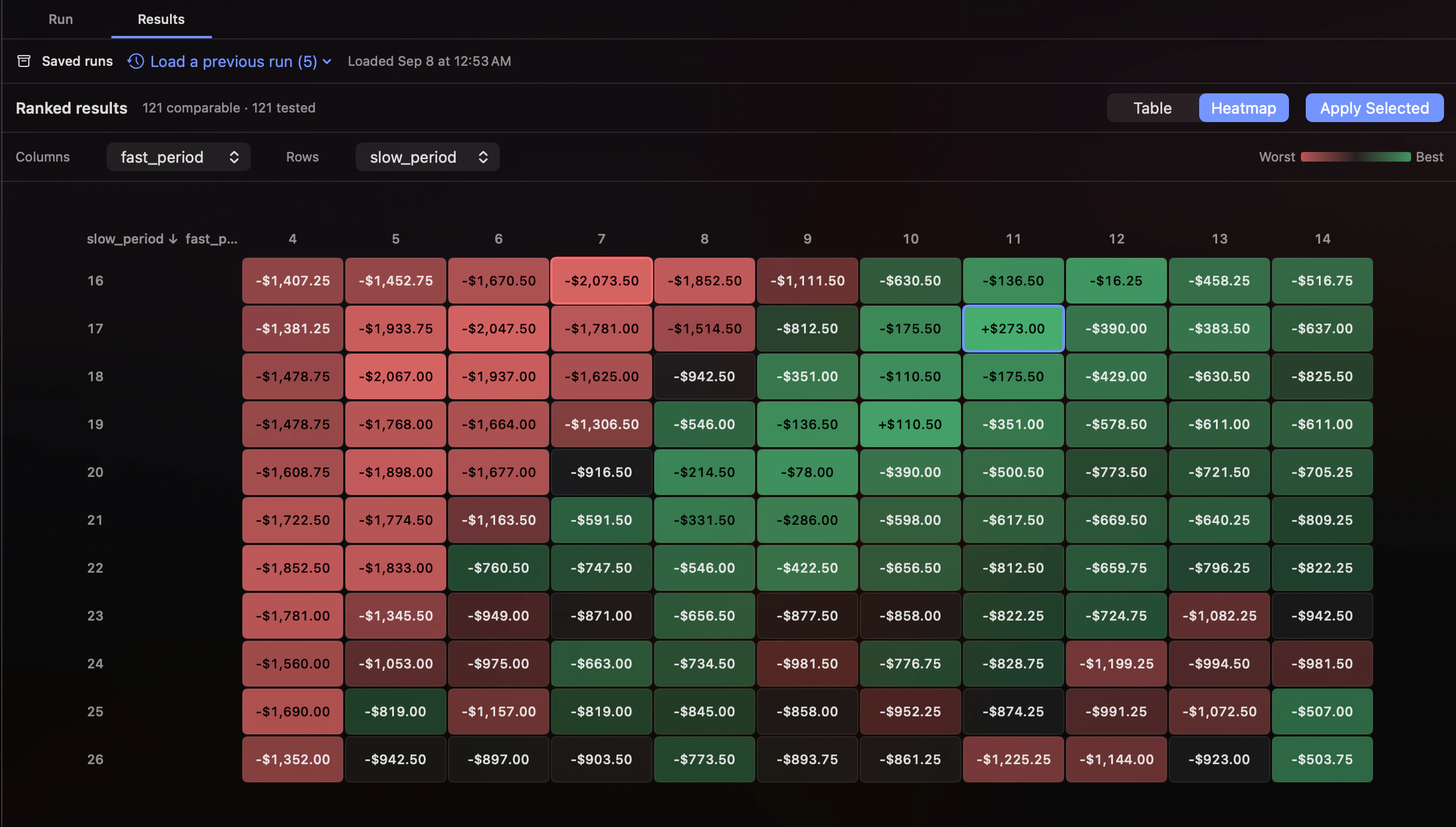Select the -$2,067.00 cell
This screenshot has height=827, width=1456.
pyautogui.click(x=395, y=376)
